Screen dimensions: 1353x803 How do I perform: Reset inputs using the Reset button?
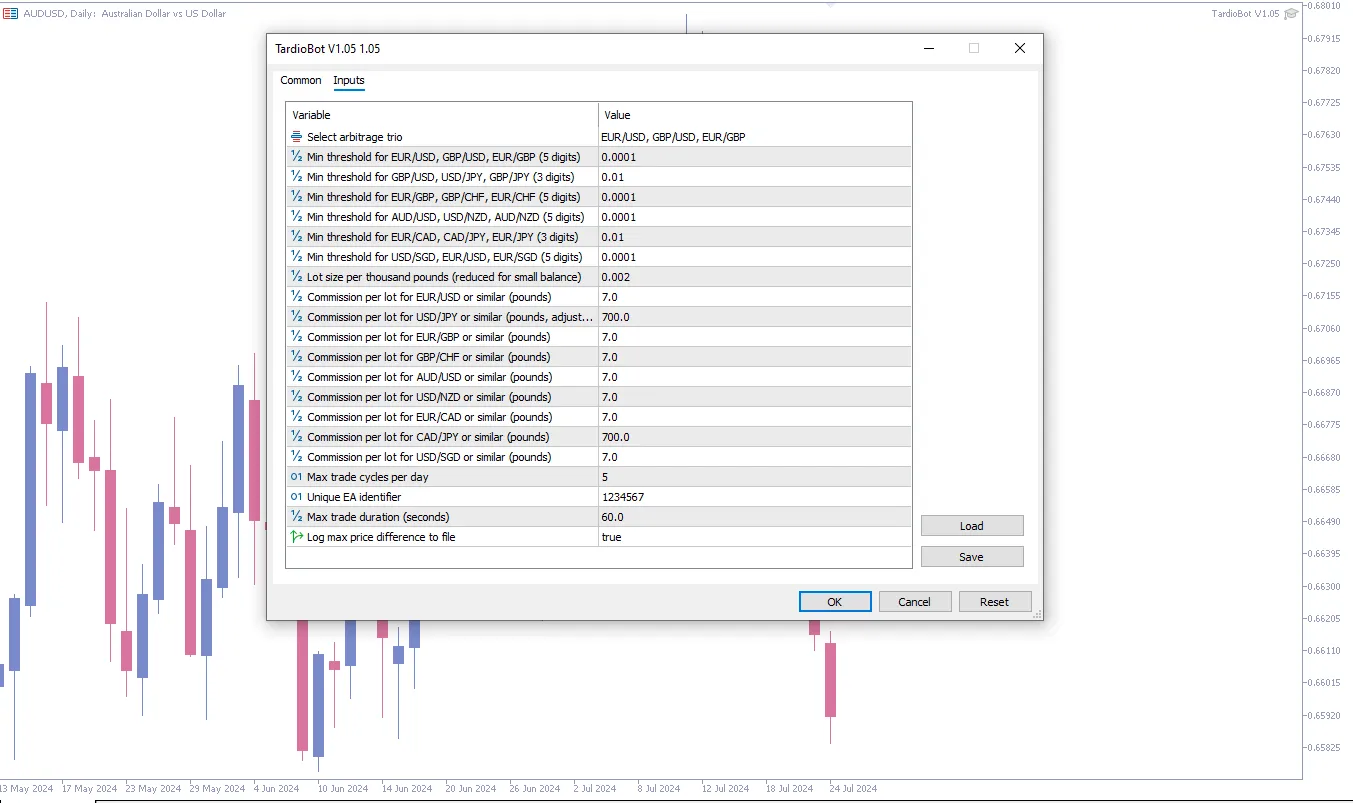994,602
